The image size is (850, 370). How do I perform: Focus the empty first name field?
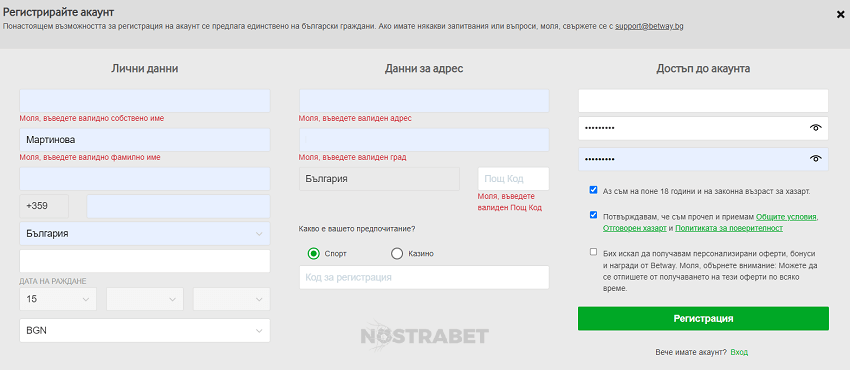pos(145,101)
